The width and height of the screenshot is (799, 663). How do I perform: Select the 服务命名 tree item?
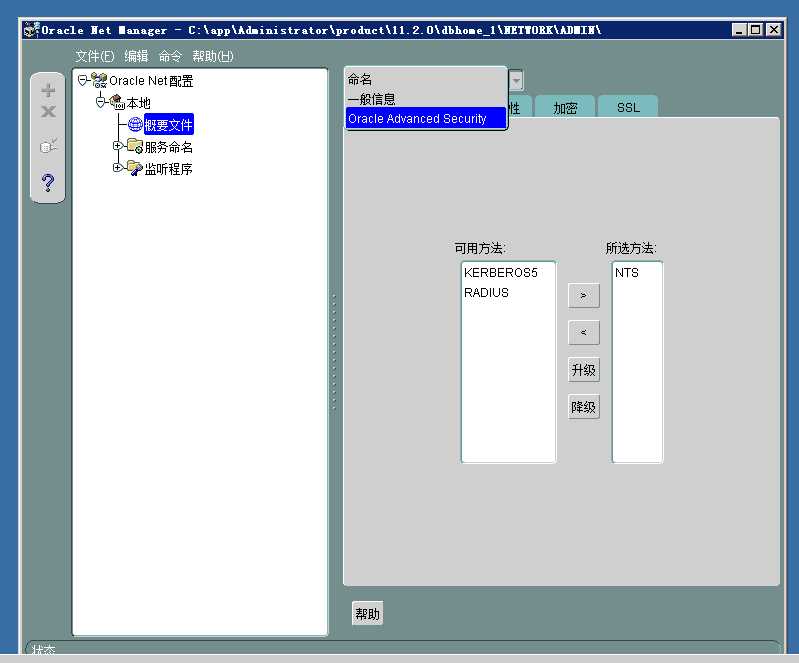pos(169,147)
